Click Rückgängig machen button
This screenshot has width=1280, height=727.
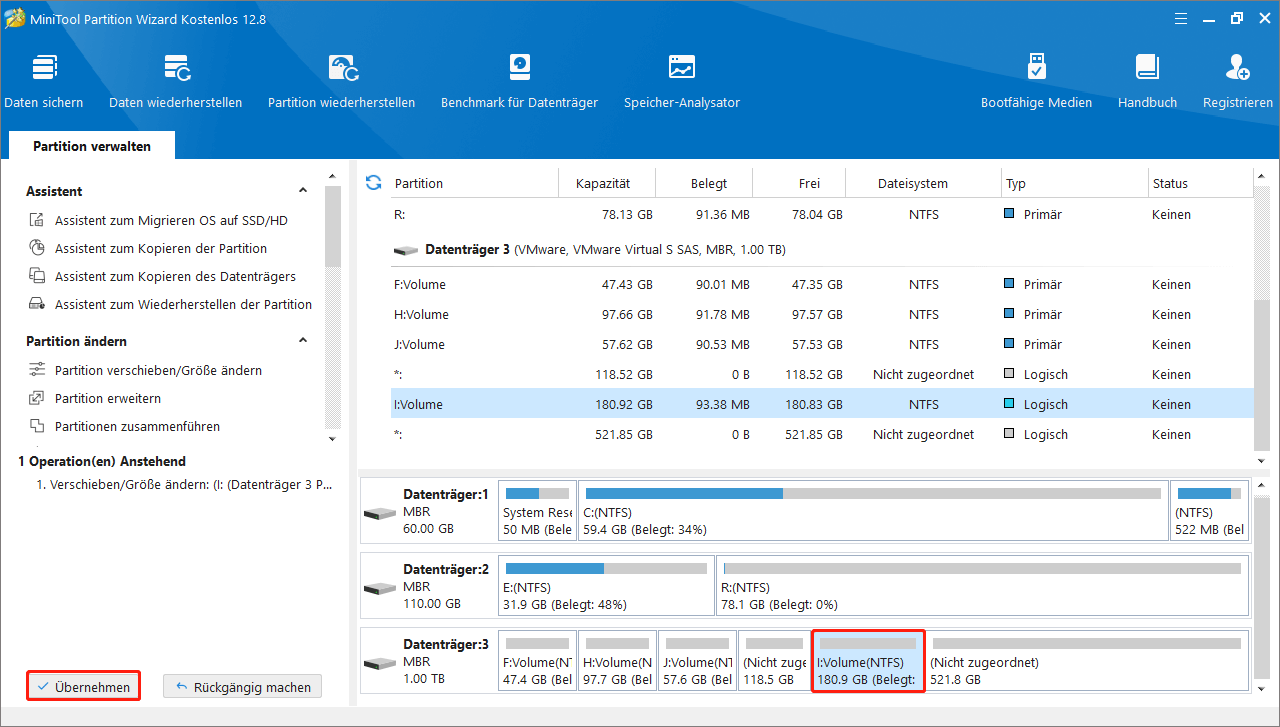coord(243,687)
